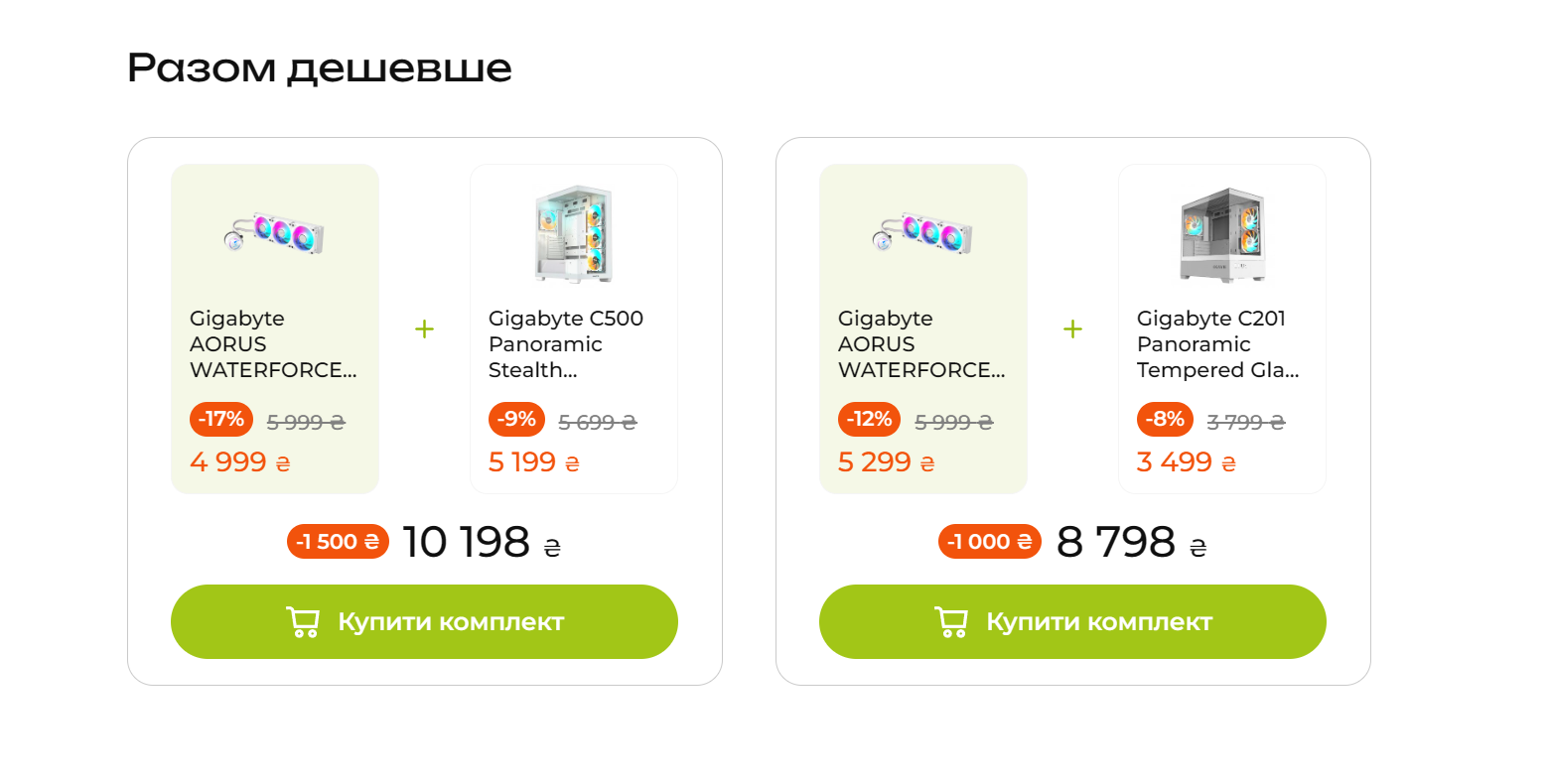
Task: Open the Gigabyte C201 Panoramic case image
Action: click(x=1222, y=236)
